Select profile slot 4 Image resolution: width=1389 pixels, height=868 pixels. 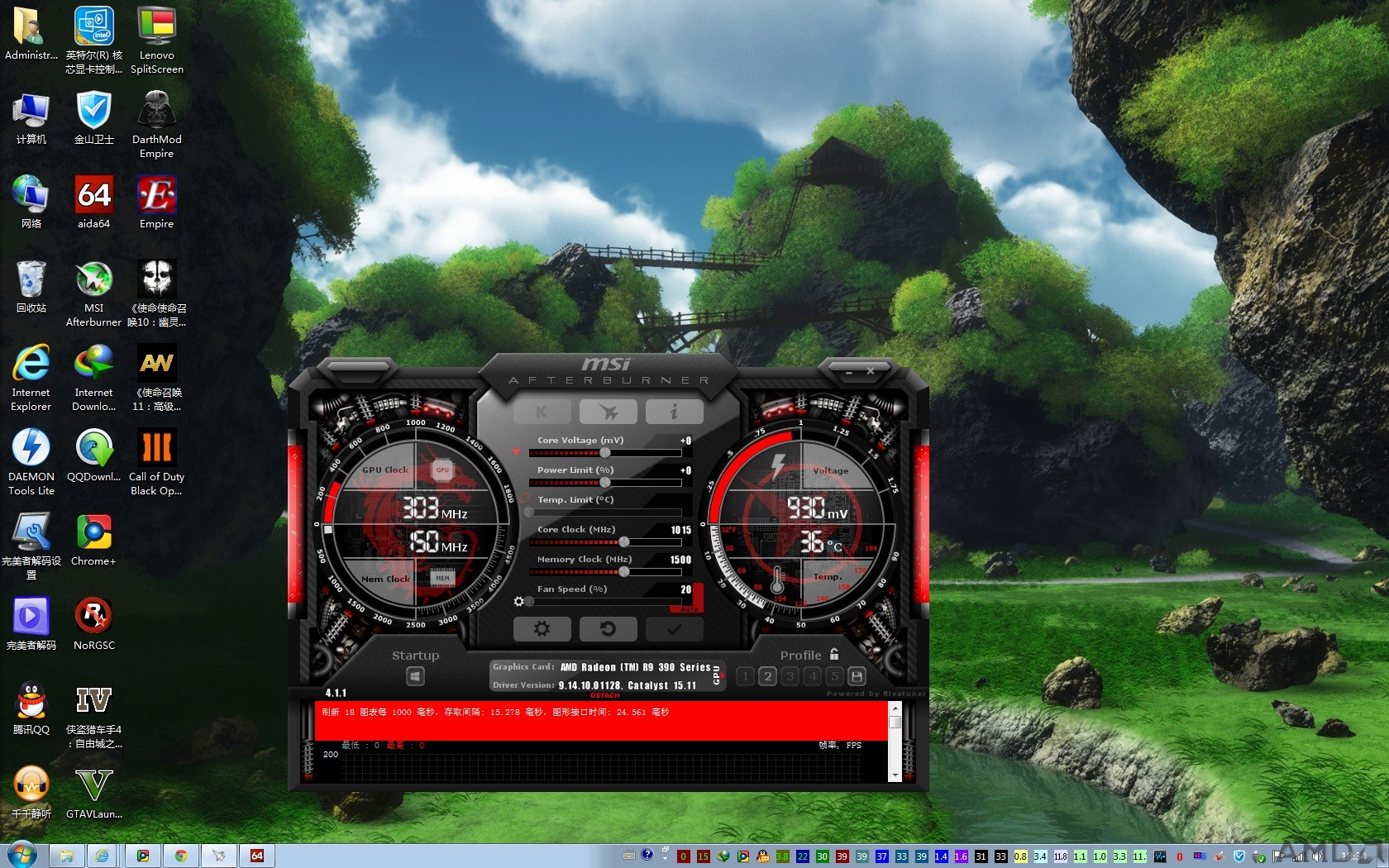tap(813, 676)
